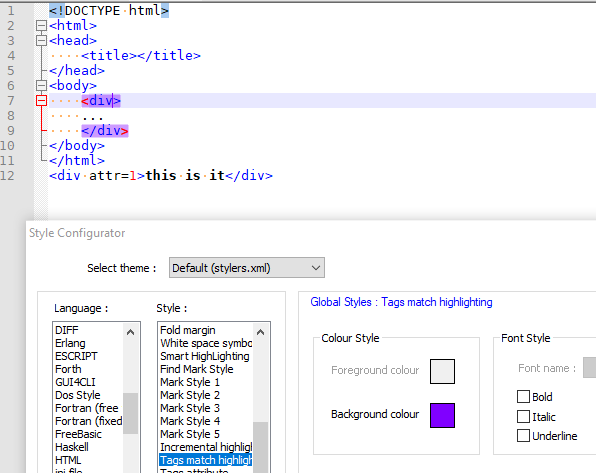Click the highlighted opening div tag
Viewport: 596px width, 473px height.
coord(101,100)
